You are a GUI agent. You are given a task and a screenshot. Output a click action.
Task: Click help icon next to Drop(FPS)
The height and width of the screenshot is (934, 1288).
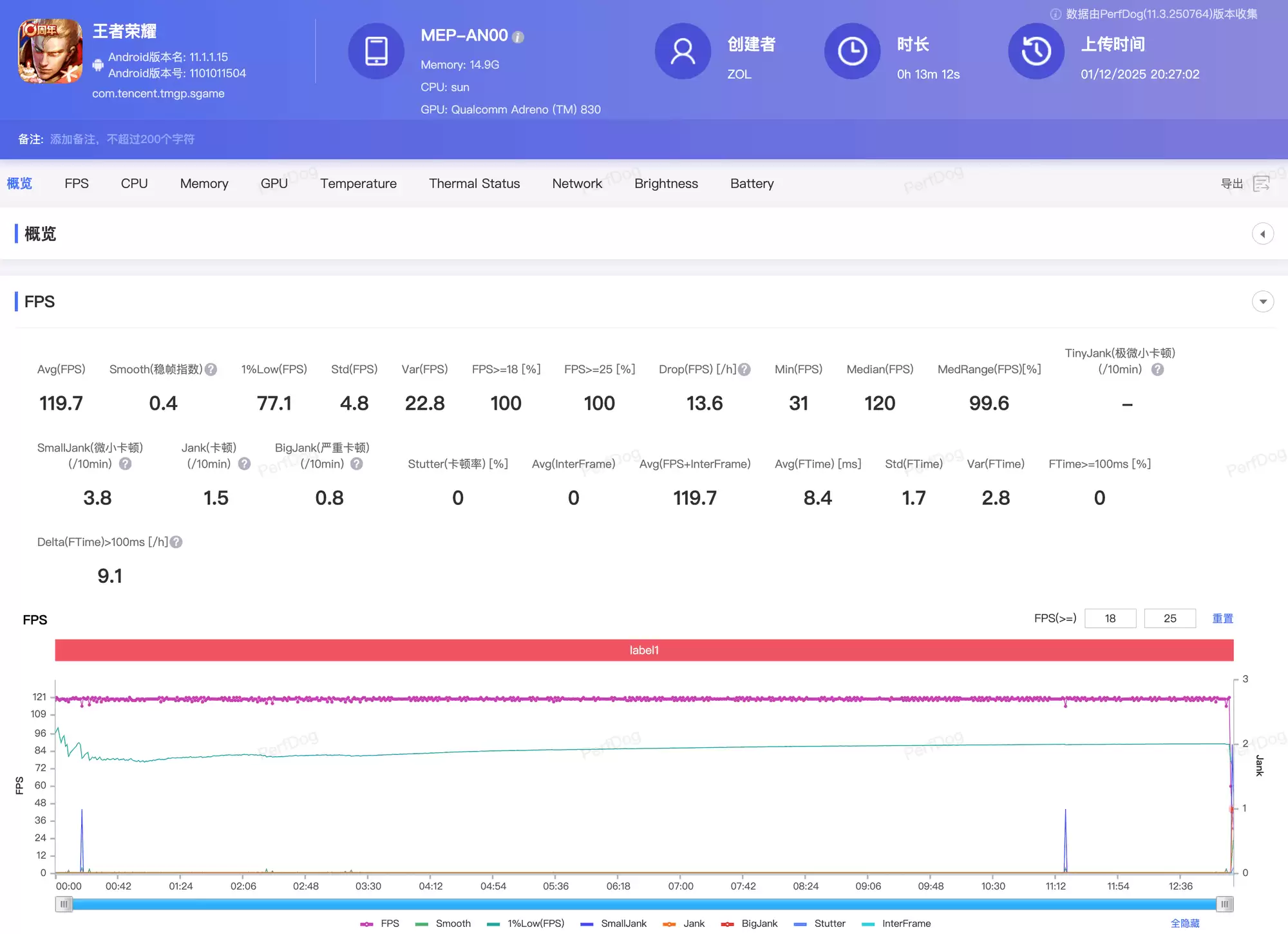pyautogui.click(x=744, y=370)
